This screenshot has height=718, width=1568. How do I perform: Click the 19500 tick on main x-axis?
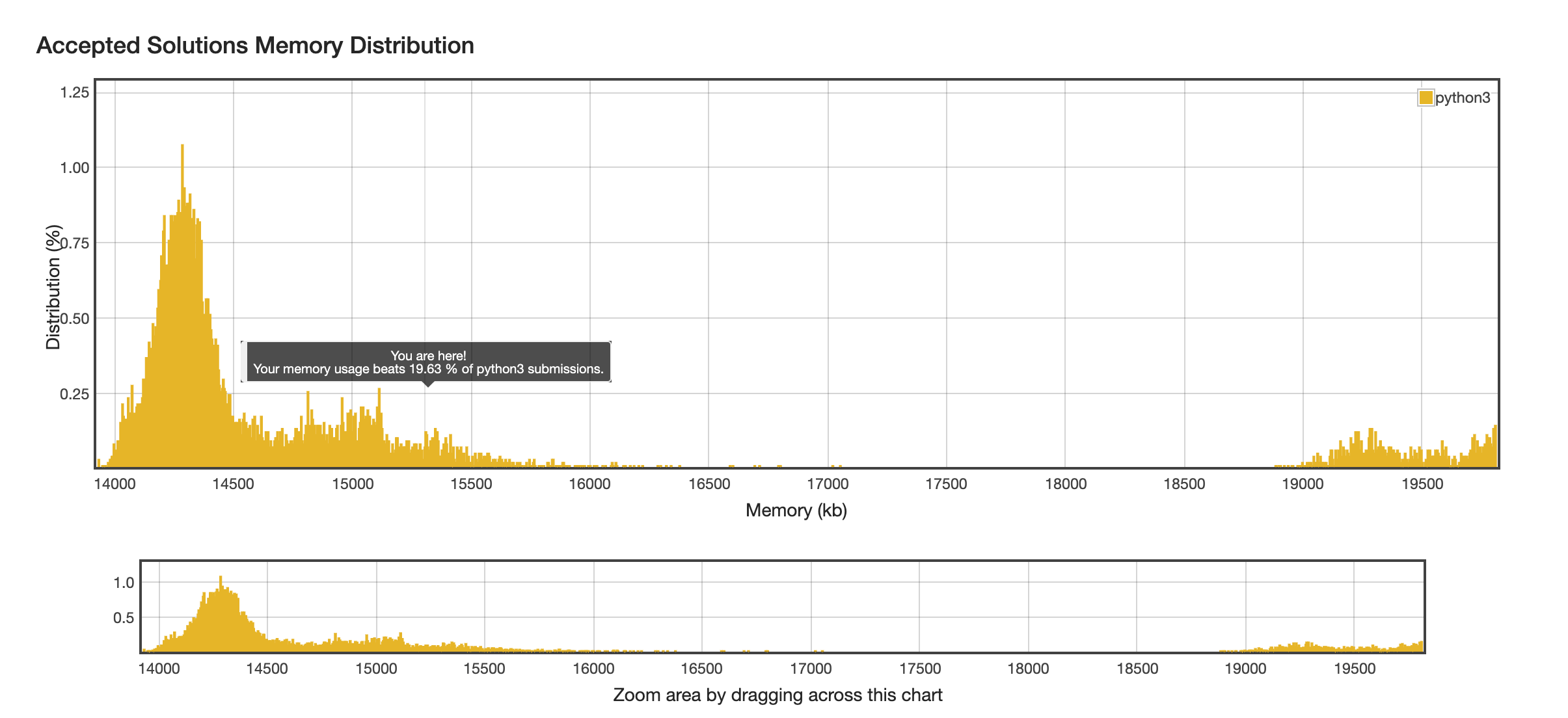(x=1422, y=485)
